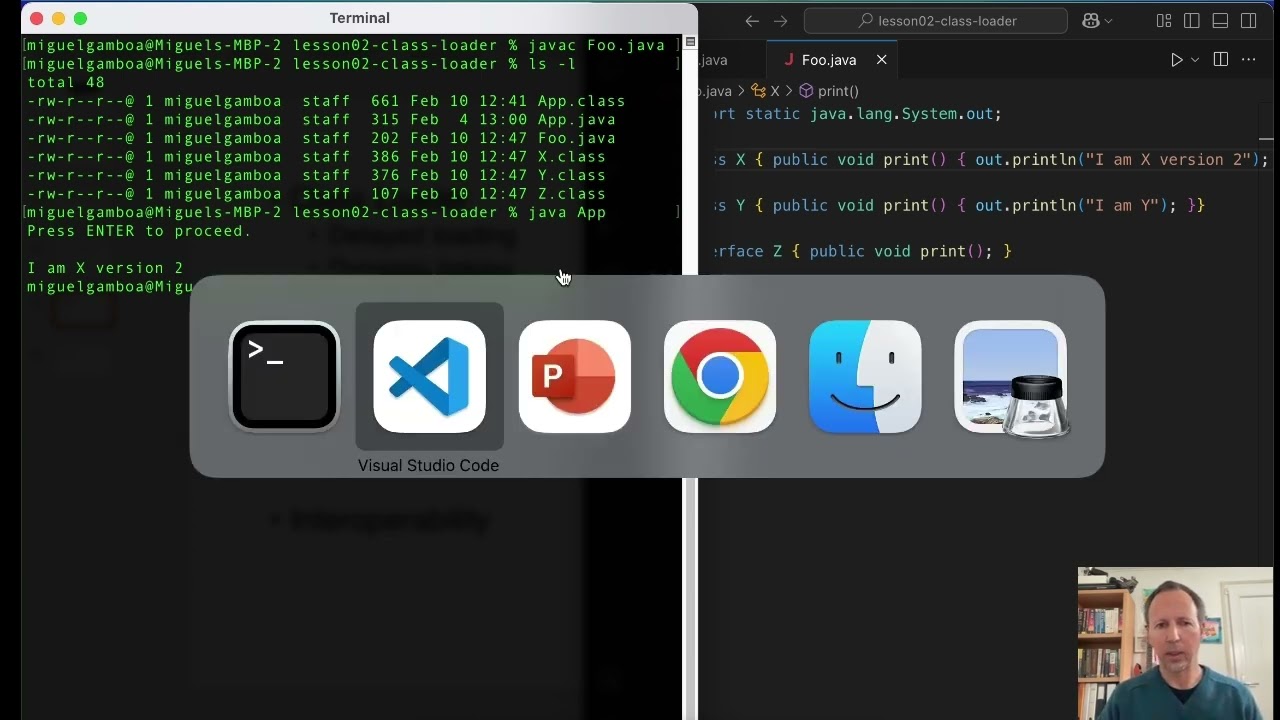Run the Java file with play button
This screenshot has width=1280, height=720.
coord(1177,60)
